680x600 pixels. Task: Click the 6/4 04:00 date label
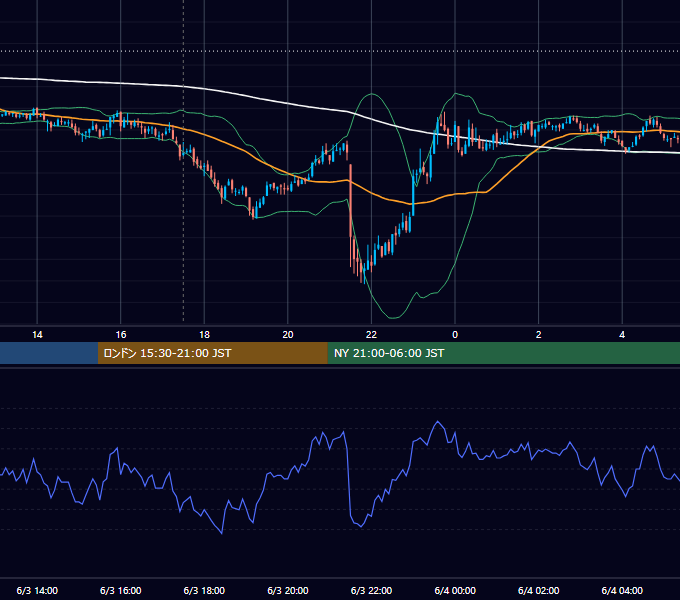[x=622, y=590]
